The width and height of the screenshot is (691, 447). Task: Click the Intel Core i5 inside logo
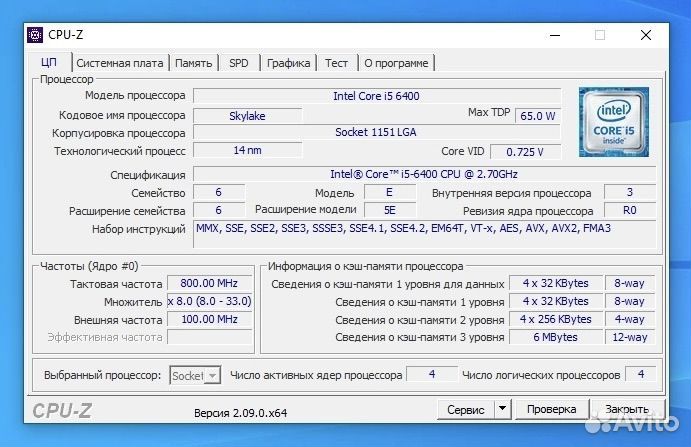pos(613,122)
